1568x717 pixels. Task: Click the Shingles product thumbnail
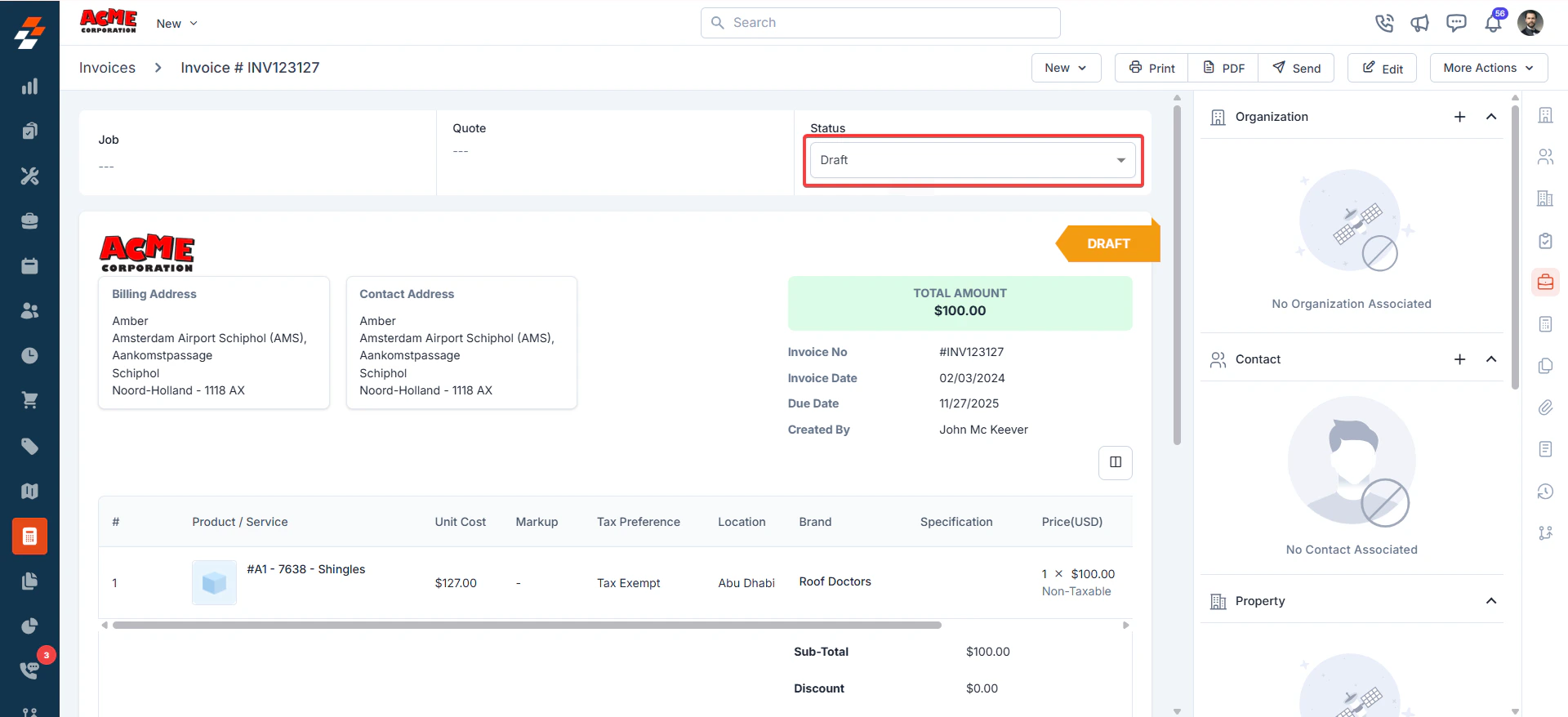(214, 582)
